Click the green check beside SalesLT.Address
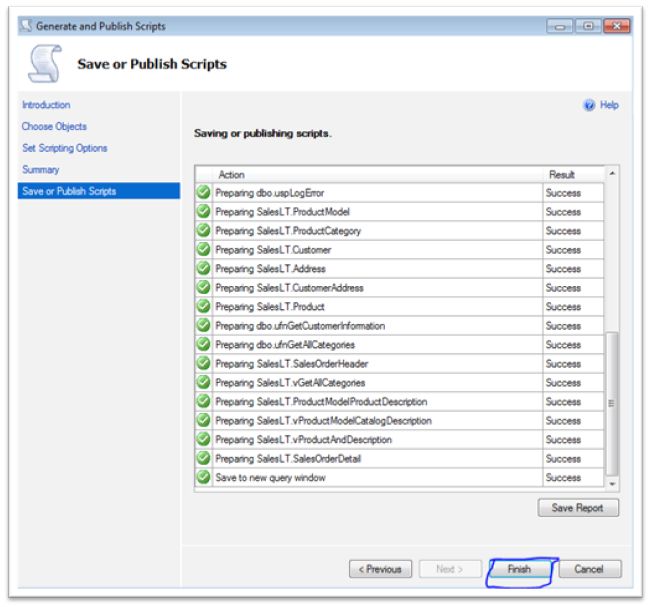 pos(204,268)
